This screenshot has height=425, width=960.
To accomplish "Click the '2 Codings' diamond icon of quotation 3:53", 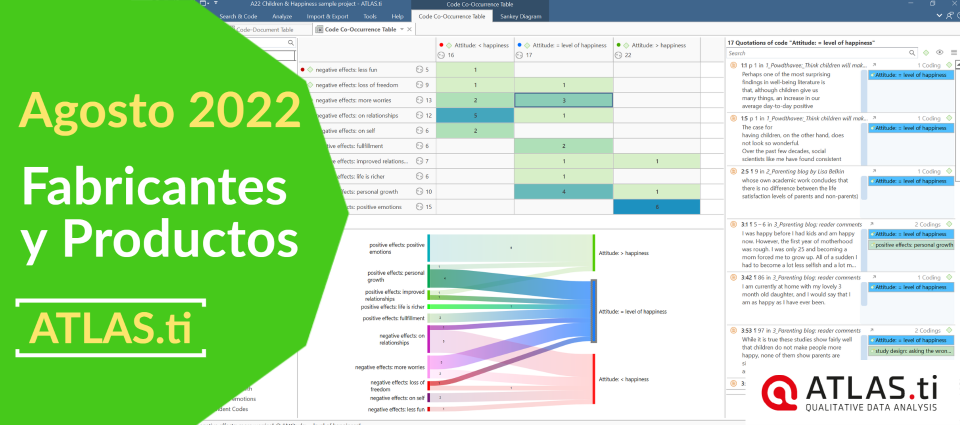I will click(x=949, y=331).
